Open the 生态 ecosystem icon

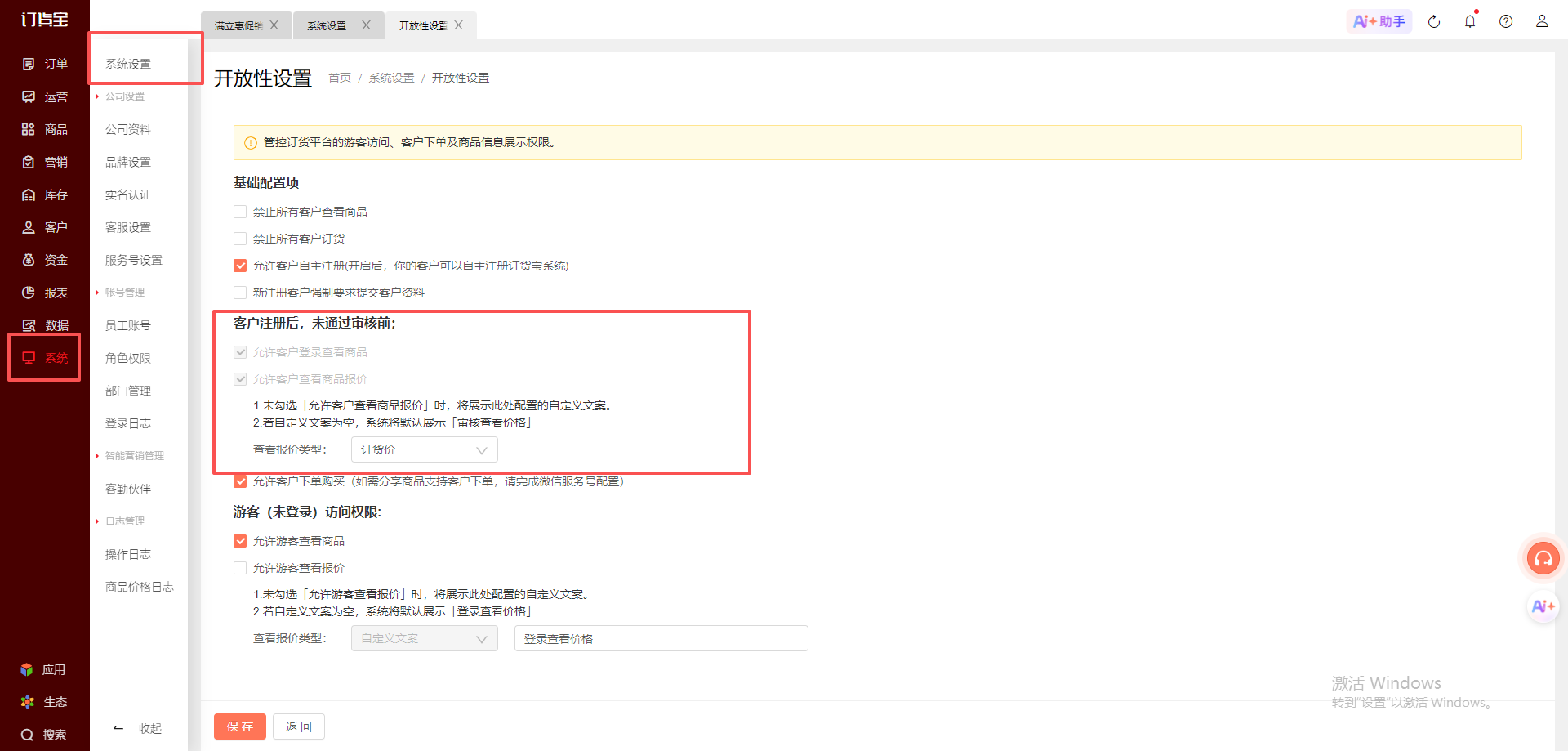27,702
